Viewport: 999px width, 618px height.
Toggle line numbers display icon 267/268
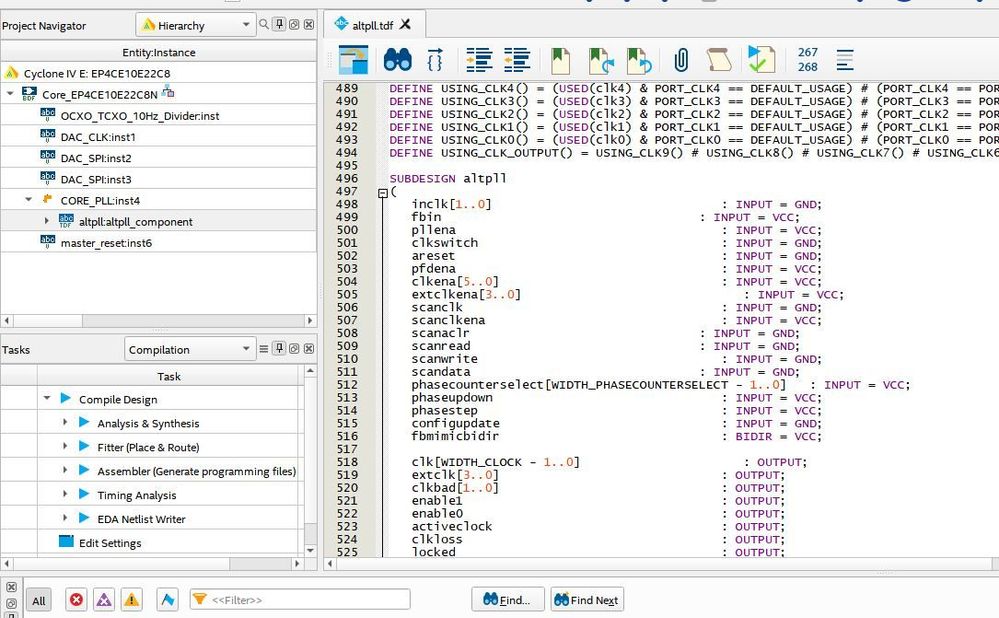click(x=807, y=60)
